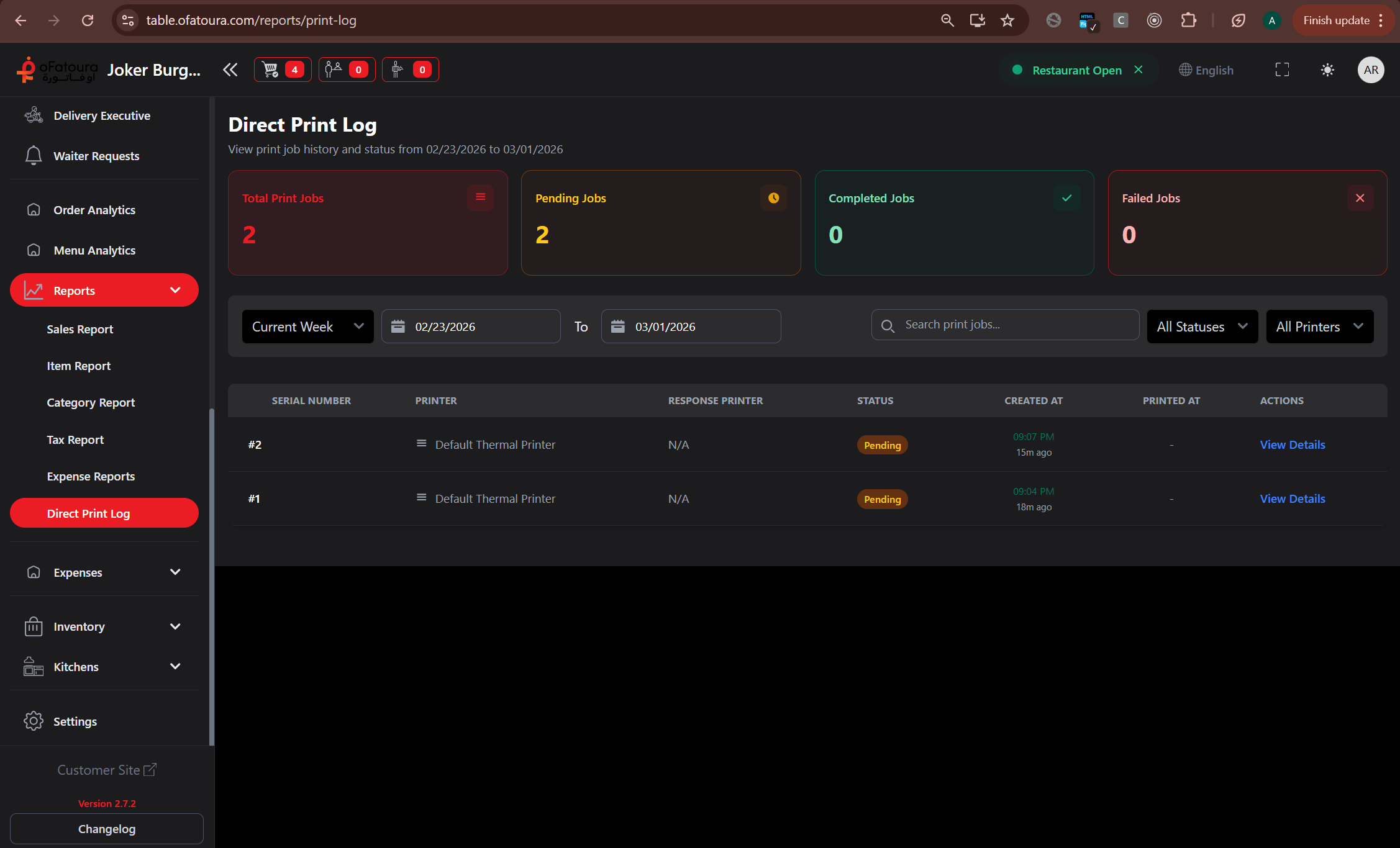The image size is (1400, 848).
Task: Go to Tax Report menu item
Action: pos(75,440)
